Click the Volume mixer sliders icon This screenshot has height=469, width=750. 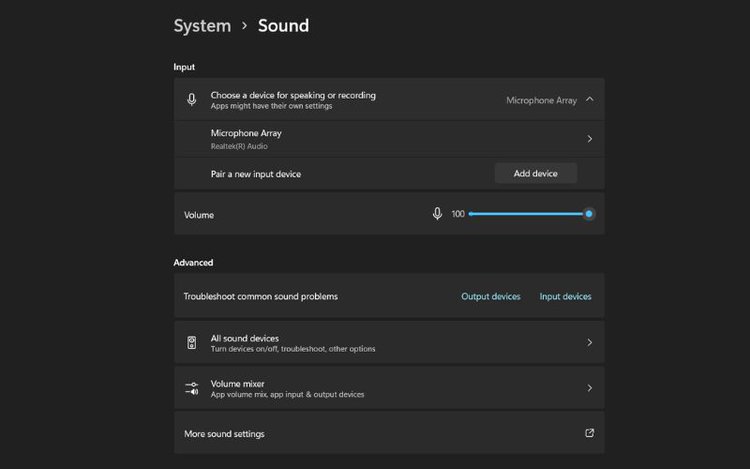(x=192, y=388)
